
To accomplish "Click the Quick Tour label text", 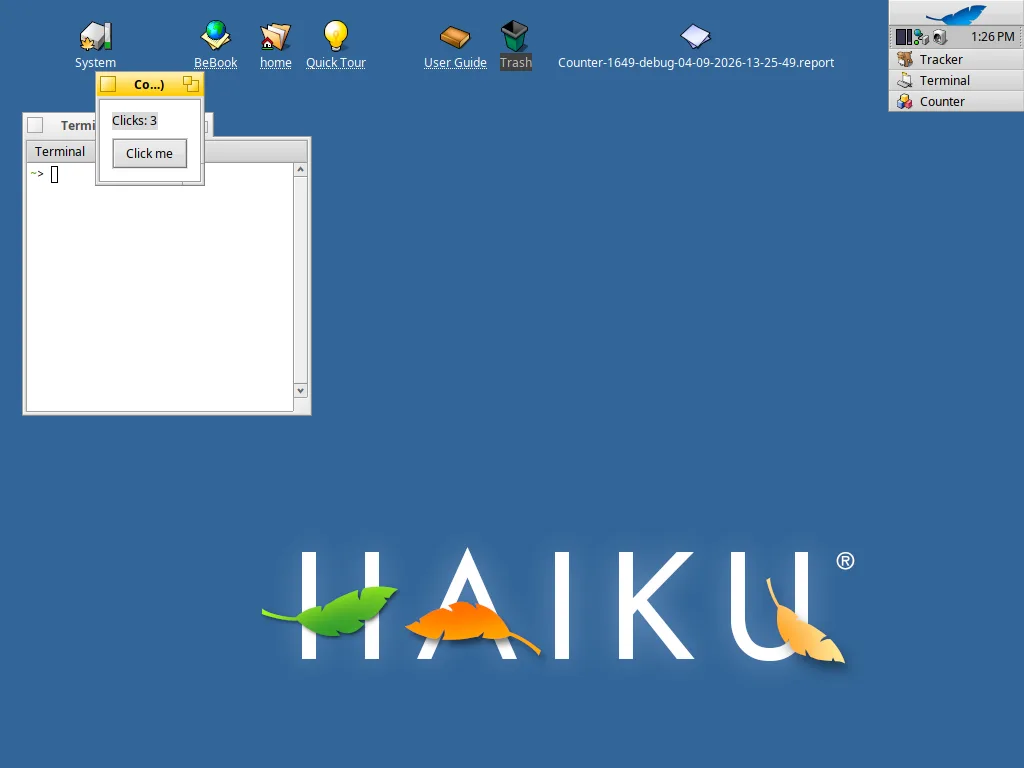I will coord(336,63).
